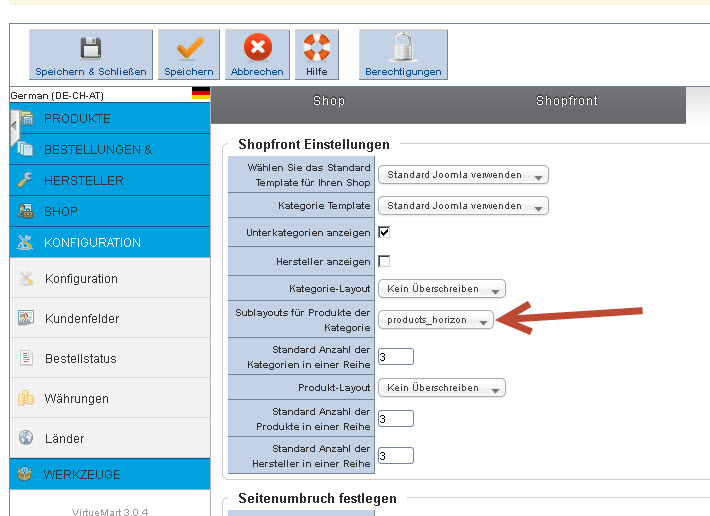Click the Währungen coins icon in sidebar
This screenshot has height=516, width=710.
[x=27, y=398]
